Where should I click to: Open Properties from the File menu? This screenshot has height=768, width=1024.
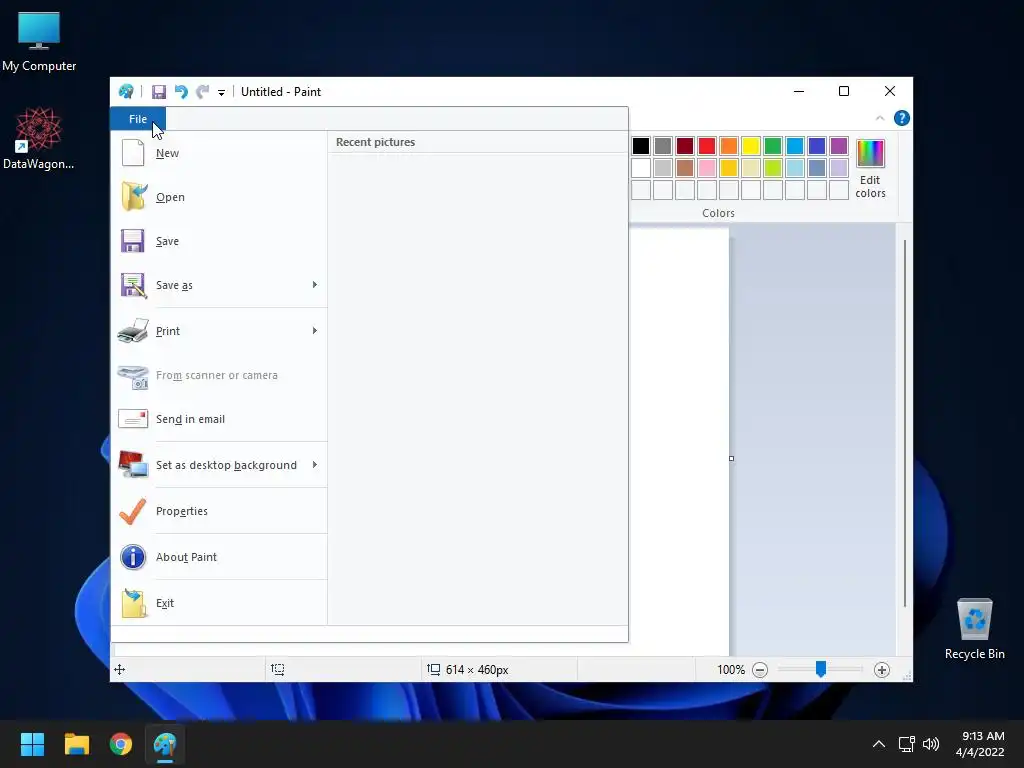(219, 511)
